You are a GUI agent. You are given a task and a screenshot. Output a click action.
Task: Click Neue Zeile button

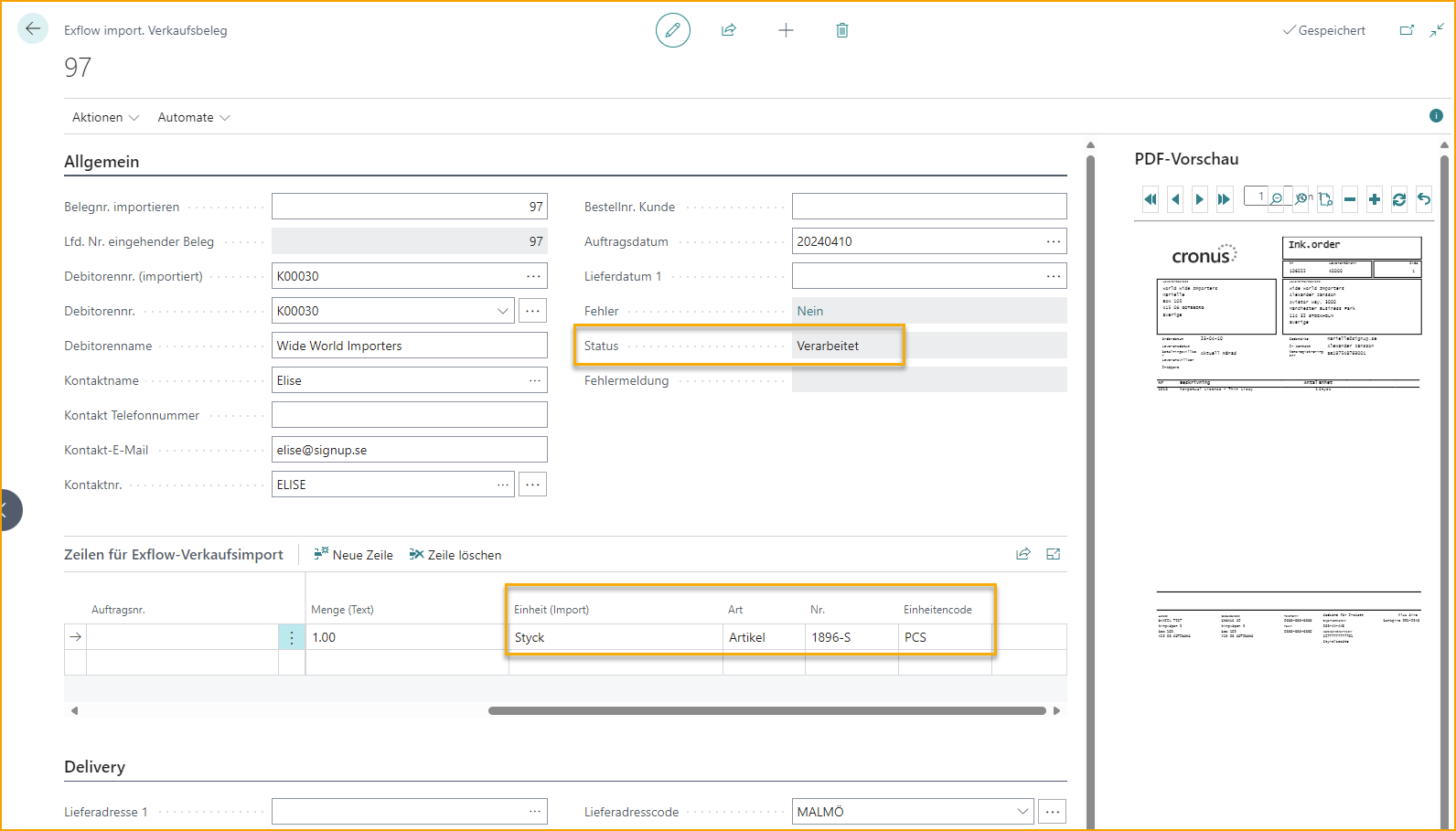pyautogui.click(x=353, y=555)
